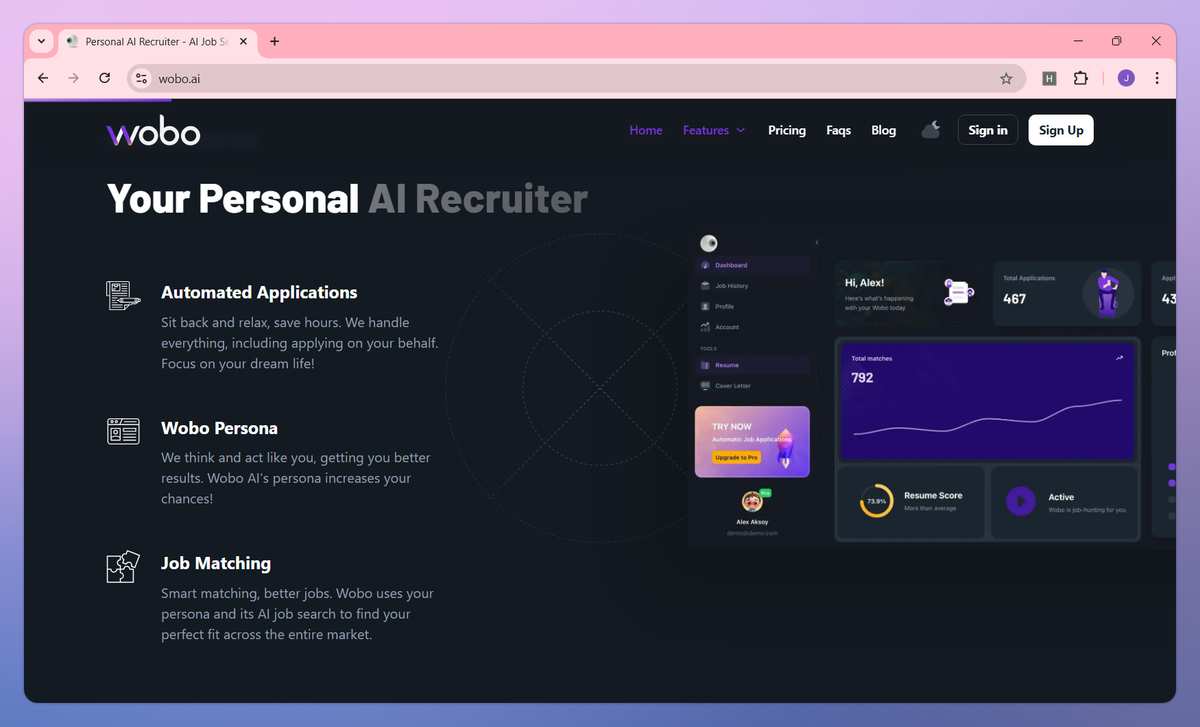The width and height of the screenshot is (1200, 727).
Task: Click the Your Personal AI Recruiter headline
Action: tap(347, 198)
